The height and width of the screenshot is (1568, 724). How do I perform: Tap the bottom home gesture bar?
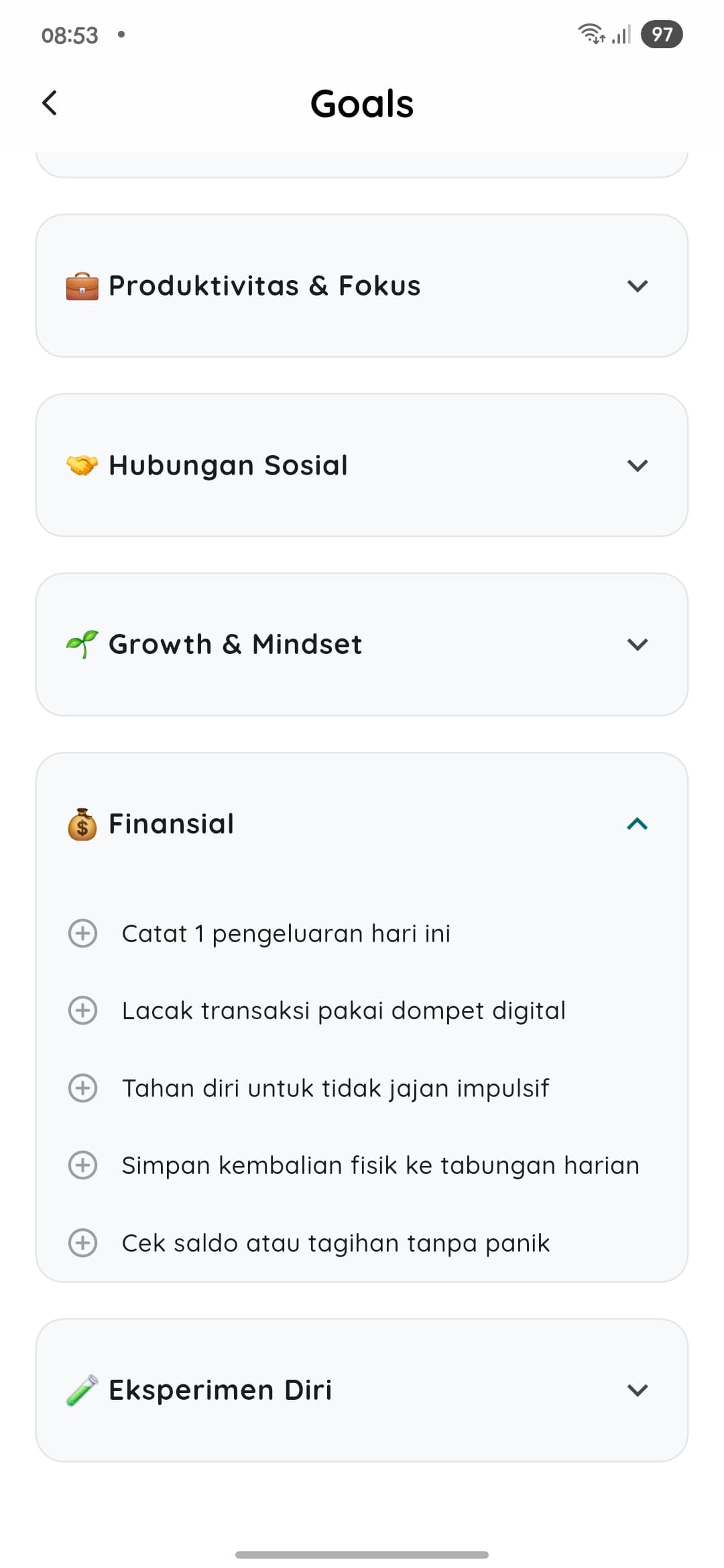point(362,1555)
